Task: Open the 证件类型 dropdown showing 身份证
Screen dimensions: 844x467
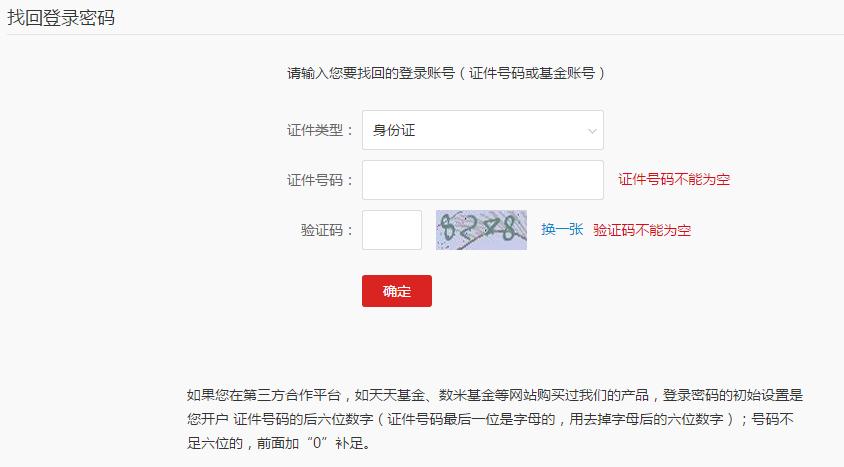Action: pos(482,130)
